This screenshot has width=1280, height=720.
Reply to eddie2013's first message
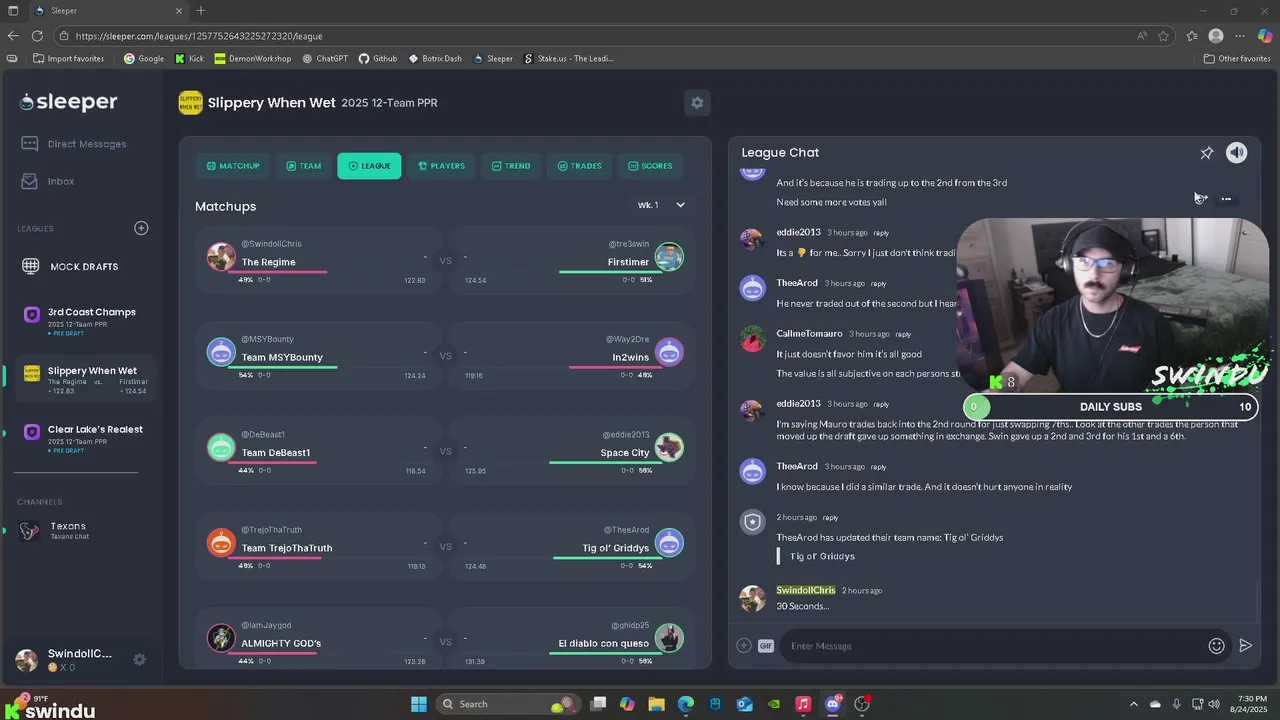click(881, 233)
